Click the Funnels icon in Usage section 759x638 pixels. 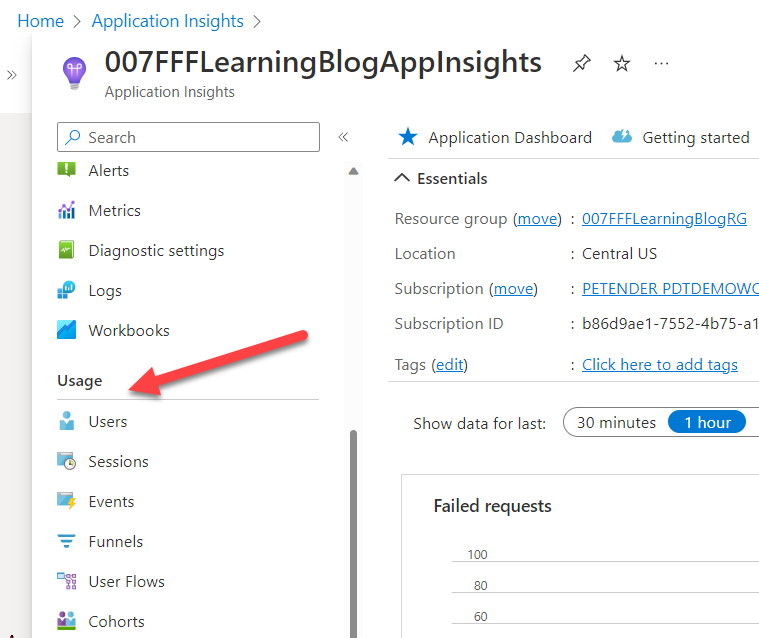point(67,542)
